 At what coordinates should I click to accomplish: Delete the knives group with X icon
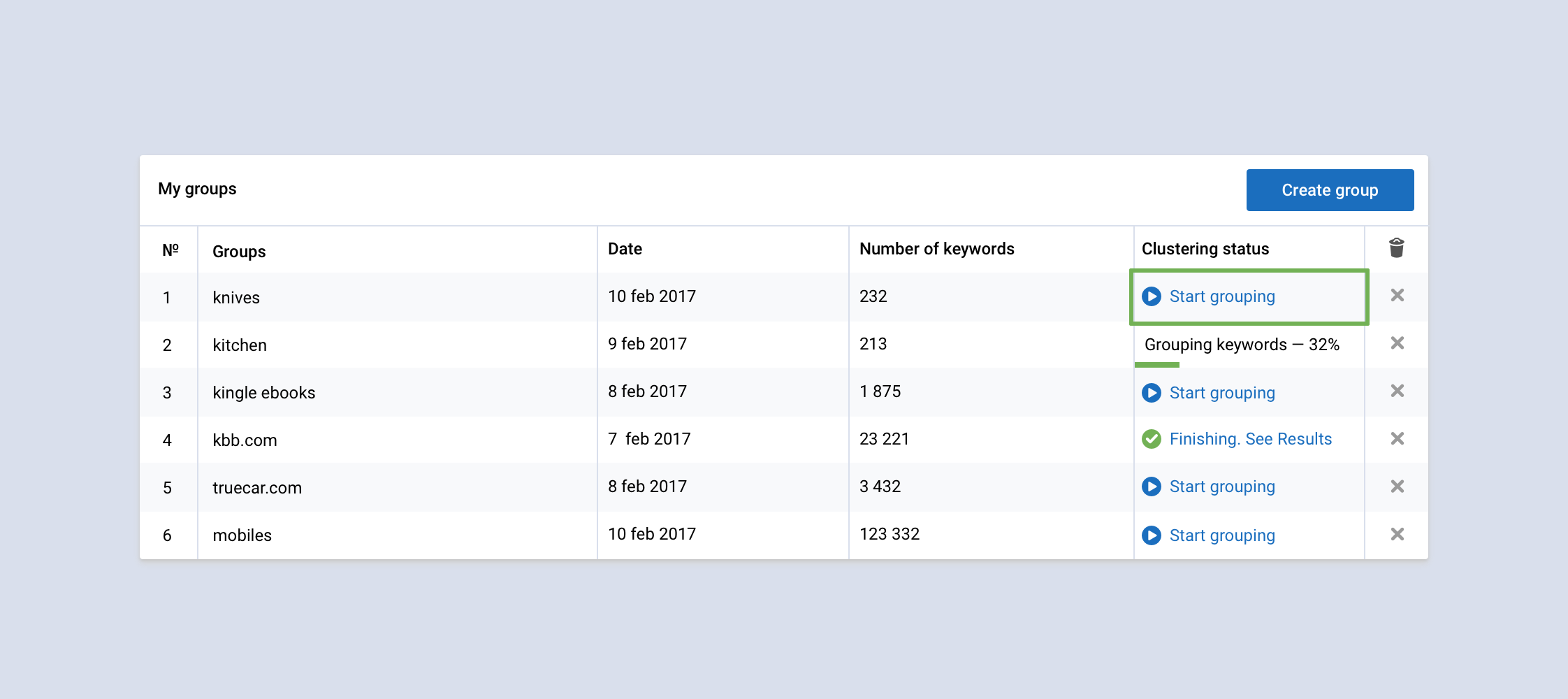click(1397, 295)
